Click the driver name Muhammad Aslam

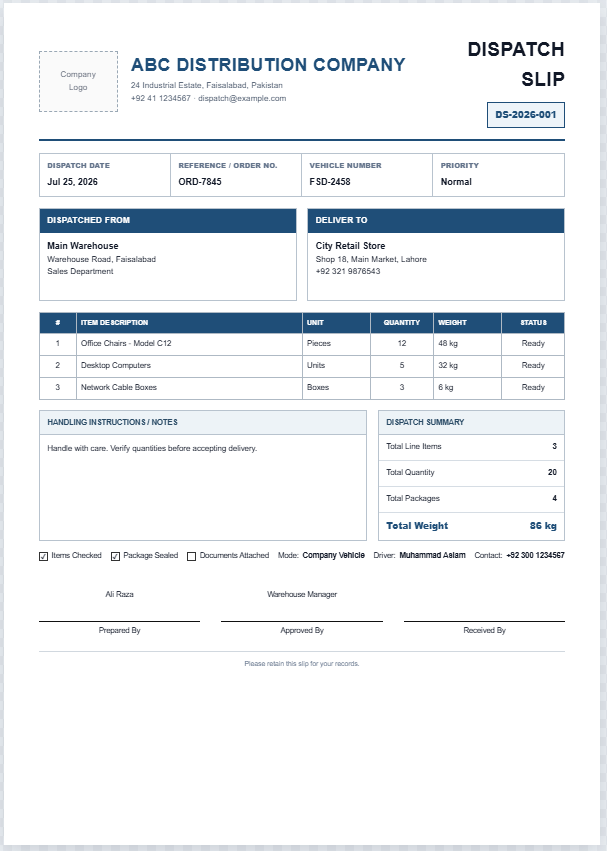432,556
